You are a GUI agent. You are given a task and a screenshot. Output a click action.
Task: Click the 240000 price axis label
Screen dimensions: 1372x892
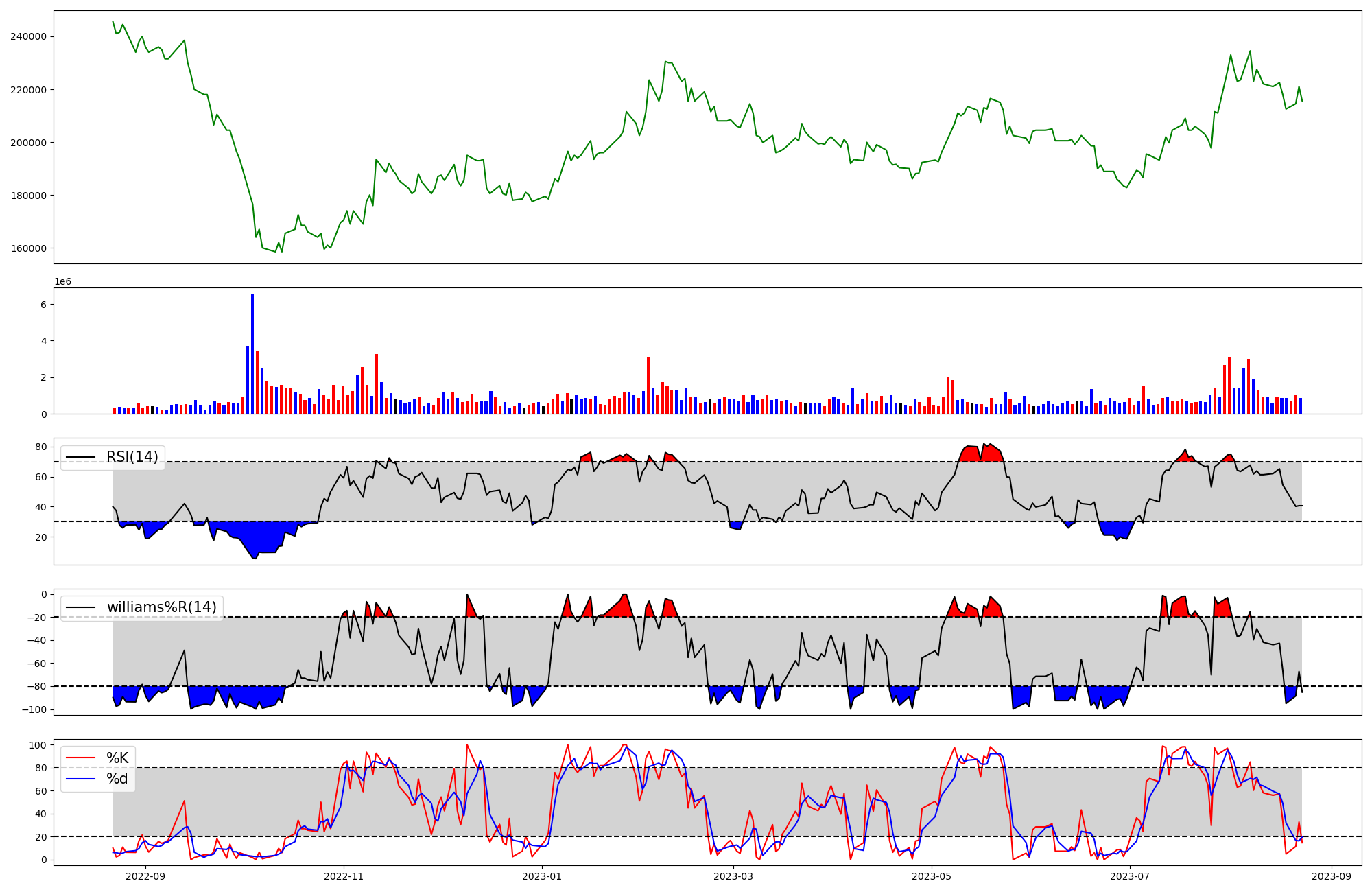click(28, 36)
